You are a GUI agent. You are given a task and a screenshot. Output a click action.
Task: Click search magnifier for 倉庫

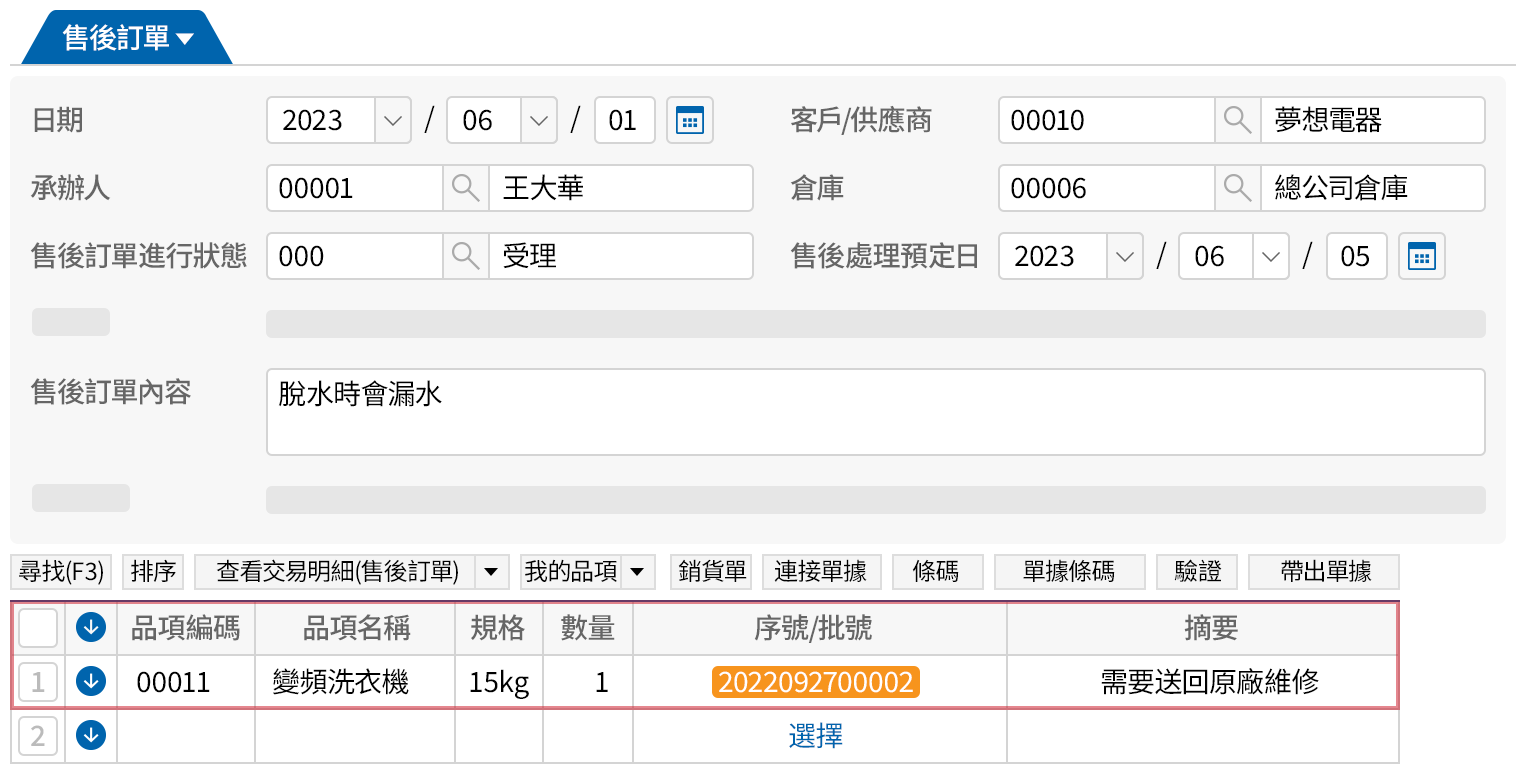point(1237,189)
